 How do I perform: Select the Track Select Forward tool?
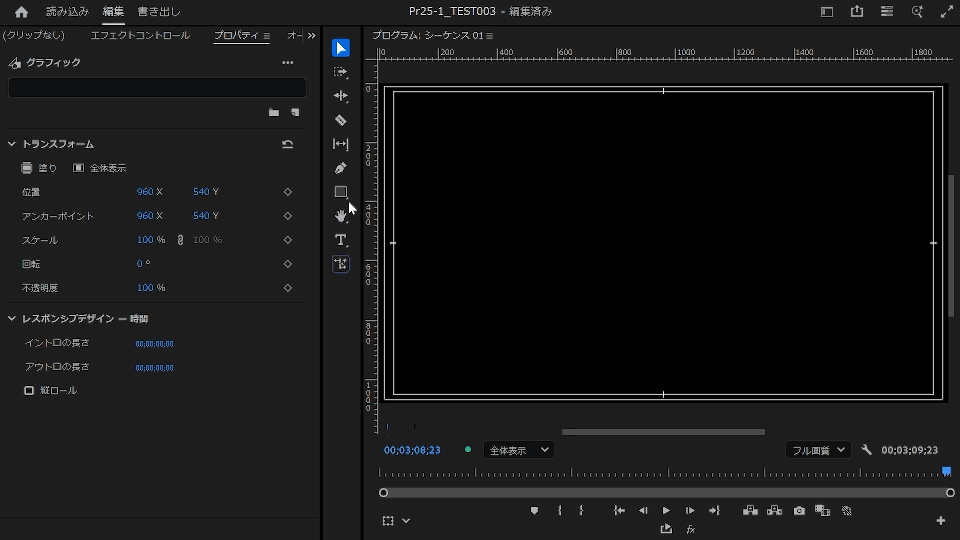click(x=341, y=72)
